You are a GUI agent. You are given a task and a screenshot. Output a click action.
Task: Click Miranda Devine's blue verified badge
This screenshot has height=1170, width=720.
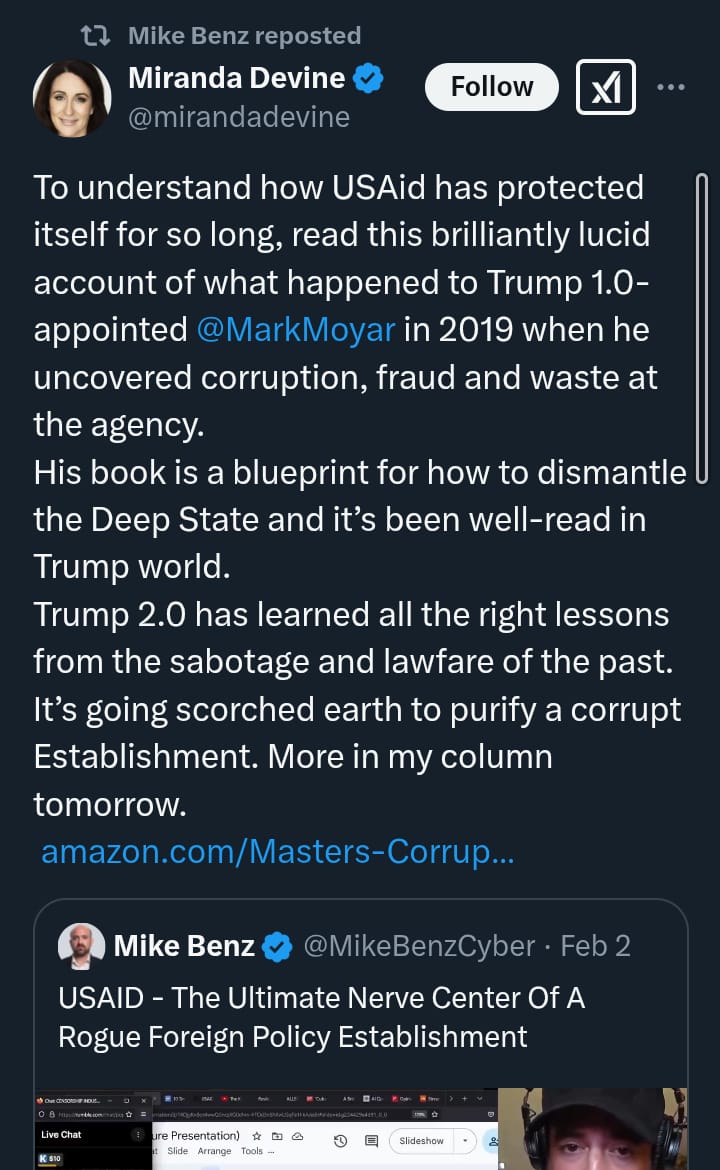click(x=369, y=78)
